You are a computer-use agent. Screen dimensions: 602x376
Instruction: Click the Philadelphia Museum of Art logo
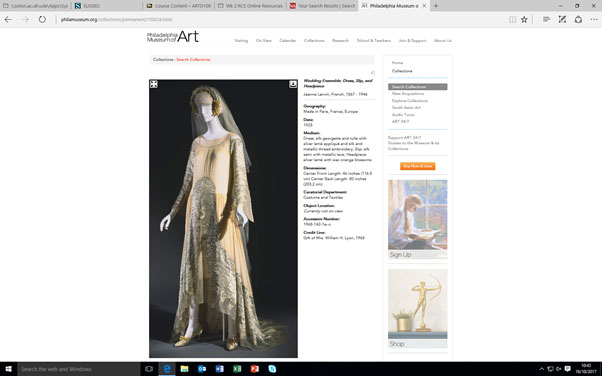(x=173, y=37)
